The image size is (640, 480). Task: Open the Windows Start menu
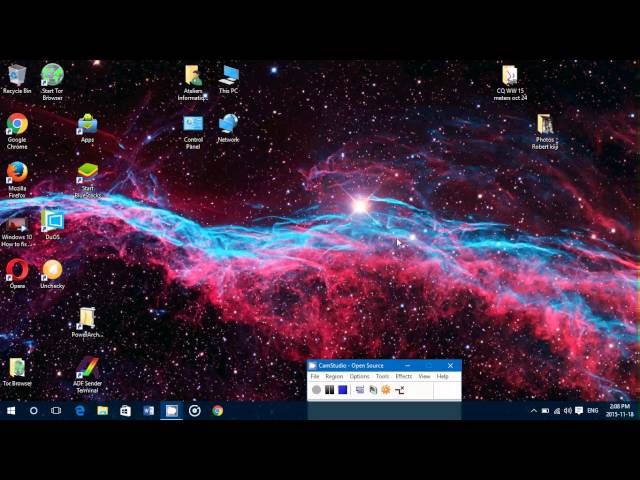click(x=11, y=411)
